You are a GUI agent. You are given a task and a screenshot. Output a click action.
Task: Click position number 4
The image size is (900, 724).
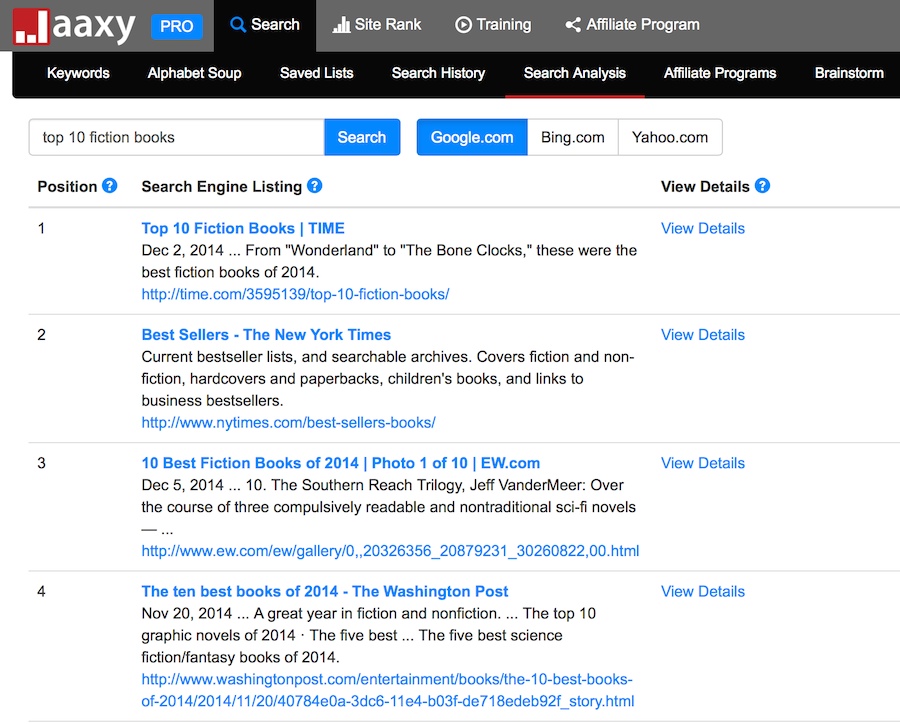tap(41, 591)
